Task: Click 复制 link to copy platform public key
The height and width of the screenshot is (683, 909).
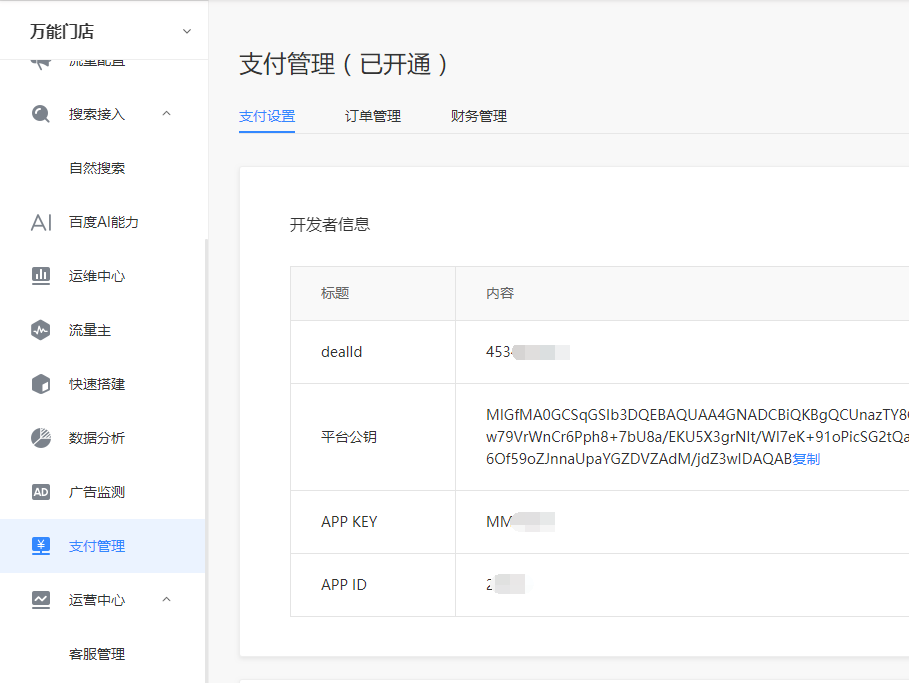Action: click(806, 459)
